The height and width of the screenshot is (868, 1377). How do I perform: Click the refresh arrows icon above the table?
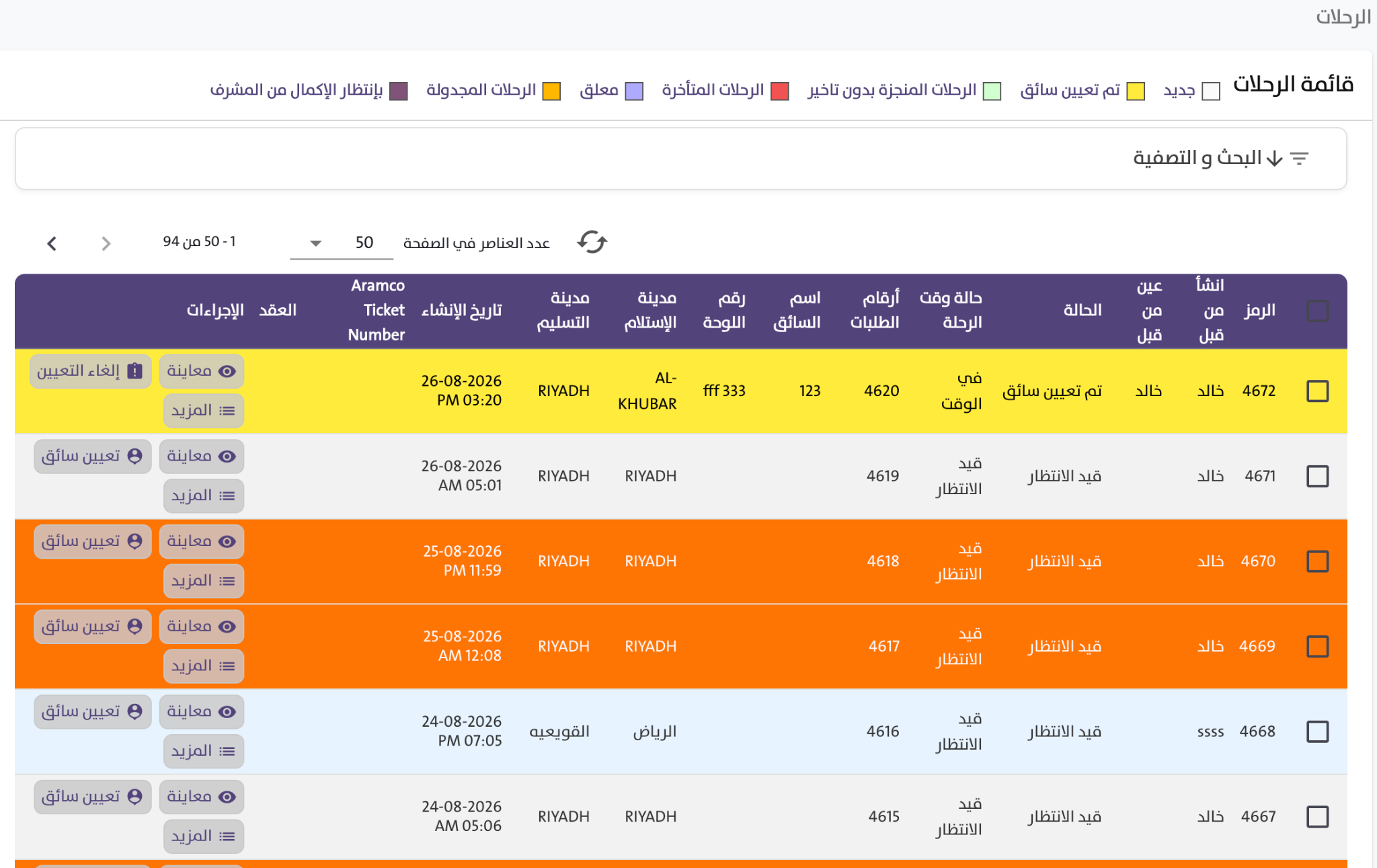592,242
